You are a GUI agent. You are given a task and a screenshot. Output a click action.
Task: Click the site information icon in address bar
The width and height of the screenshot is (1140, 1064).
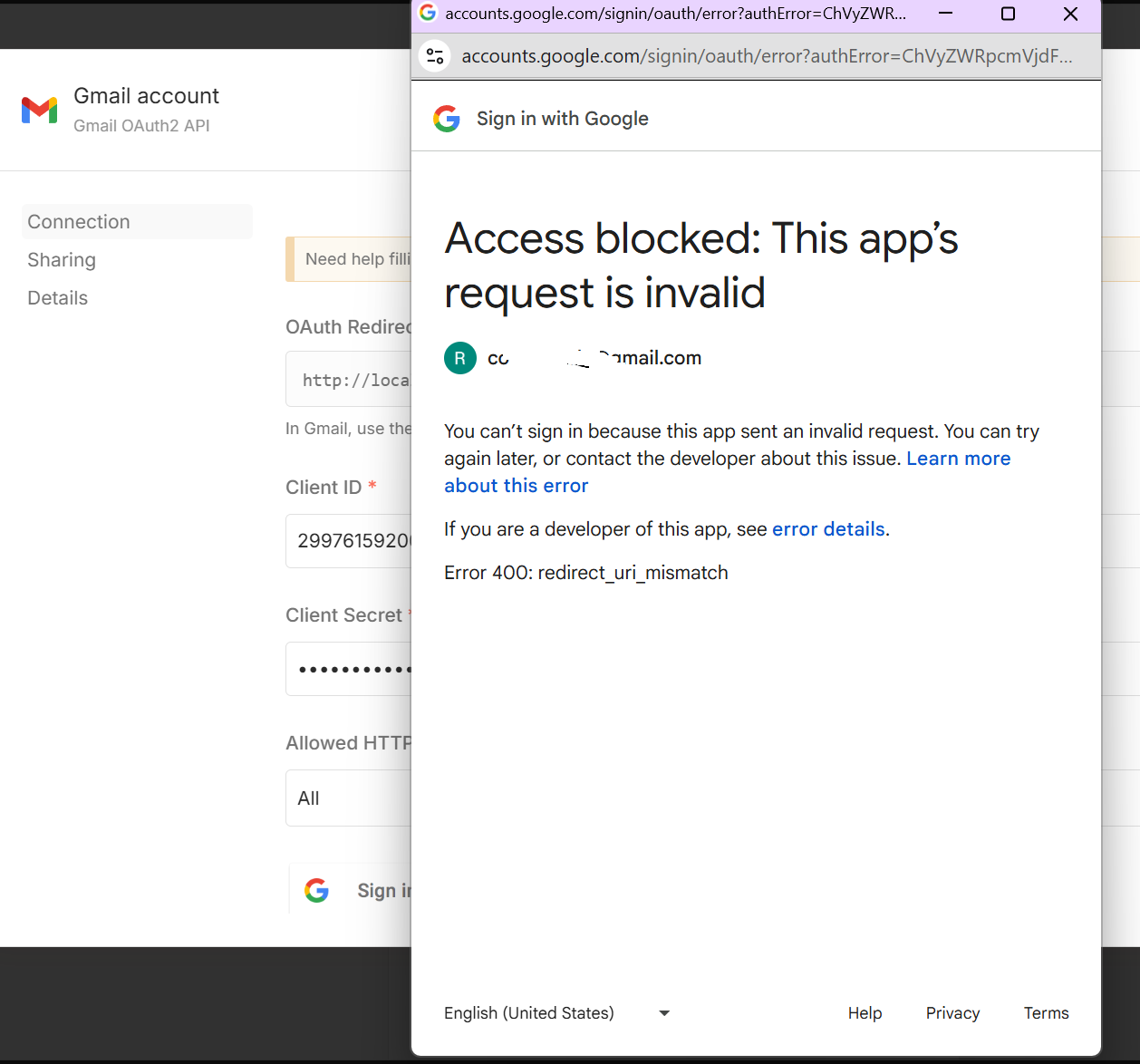coord(435,56)
